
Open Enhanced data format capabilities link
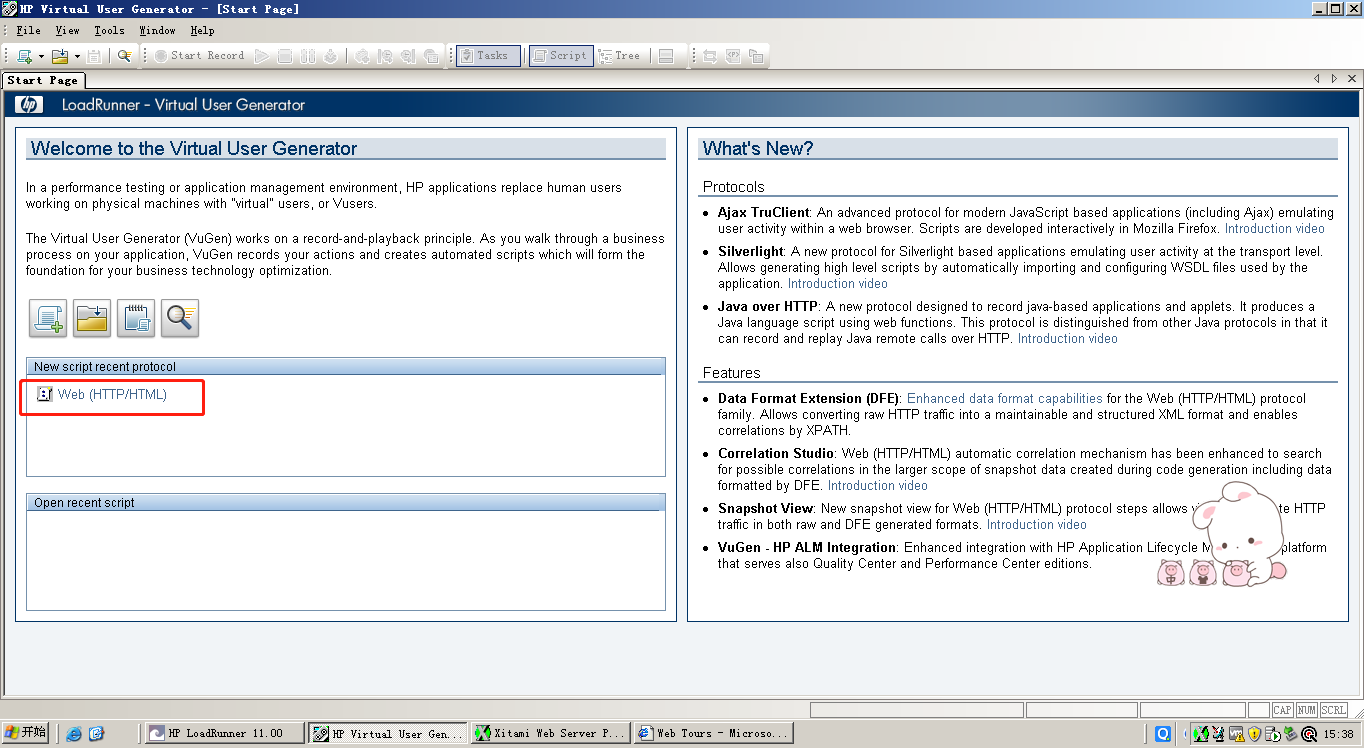click(x=1005, y=399)
